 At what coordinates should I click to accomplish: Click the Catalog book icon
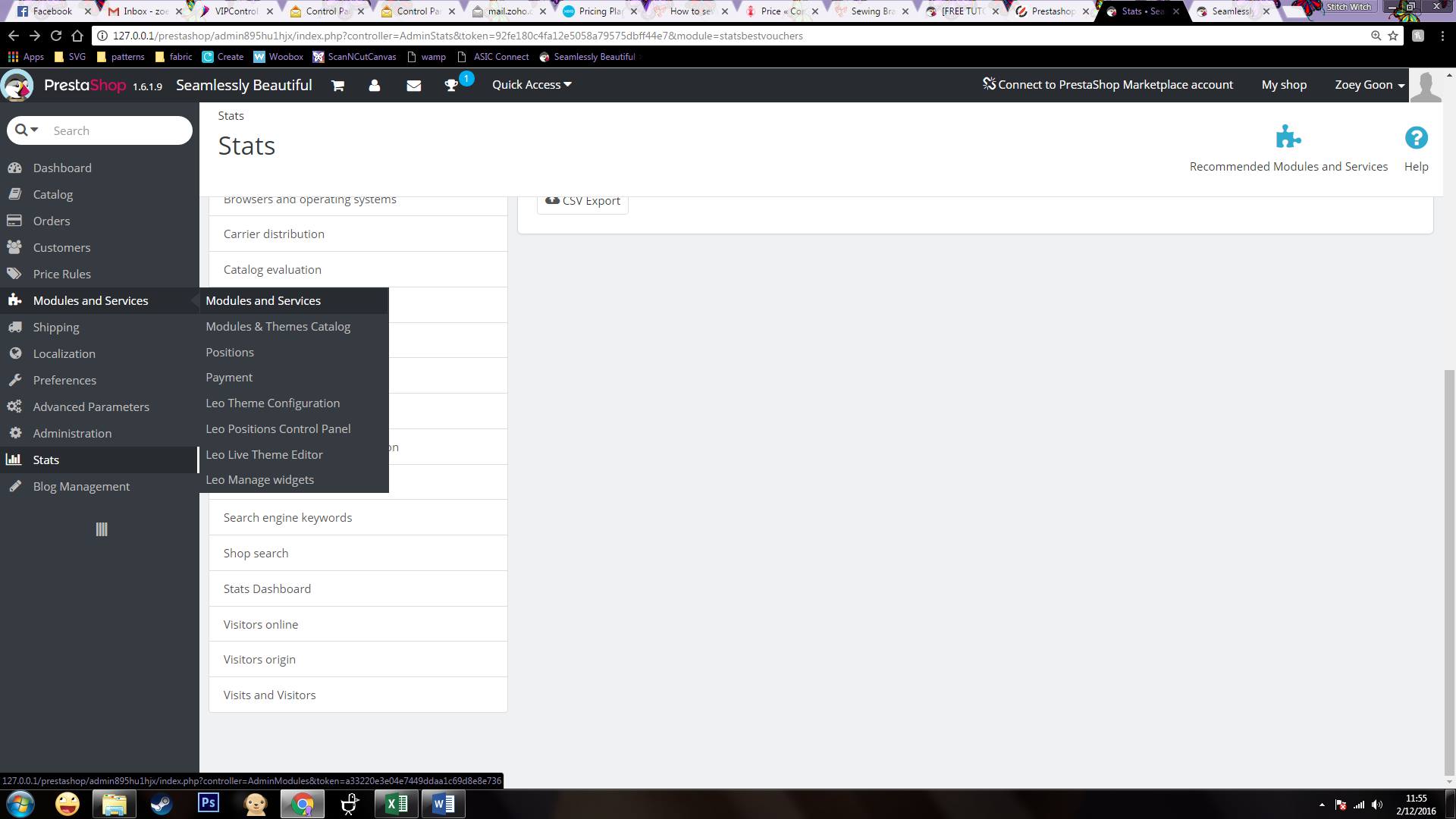14,194
